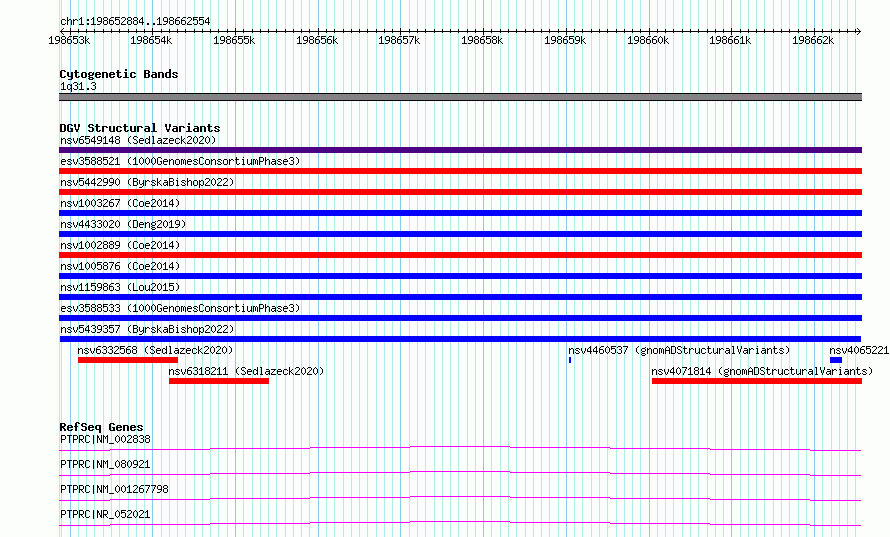
Task: Click the blue nsv4433020 variant bar
Action: [460, 234]
